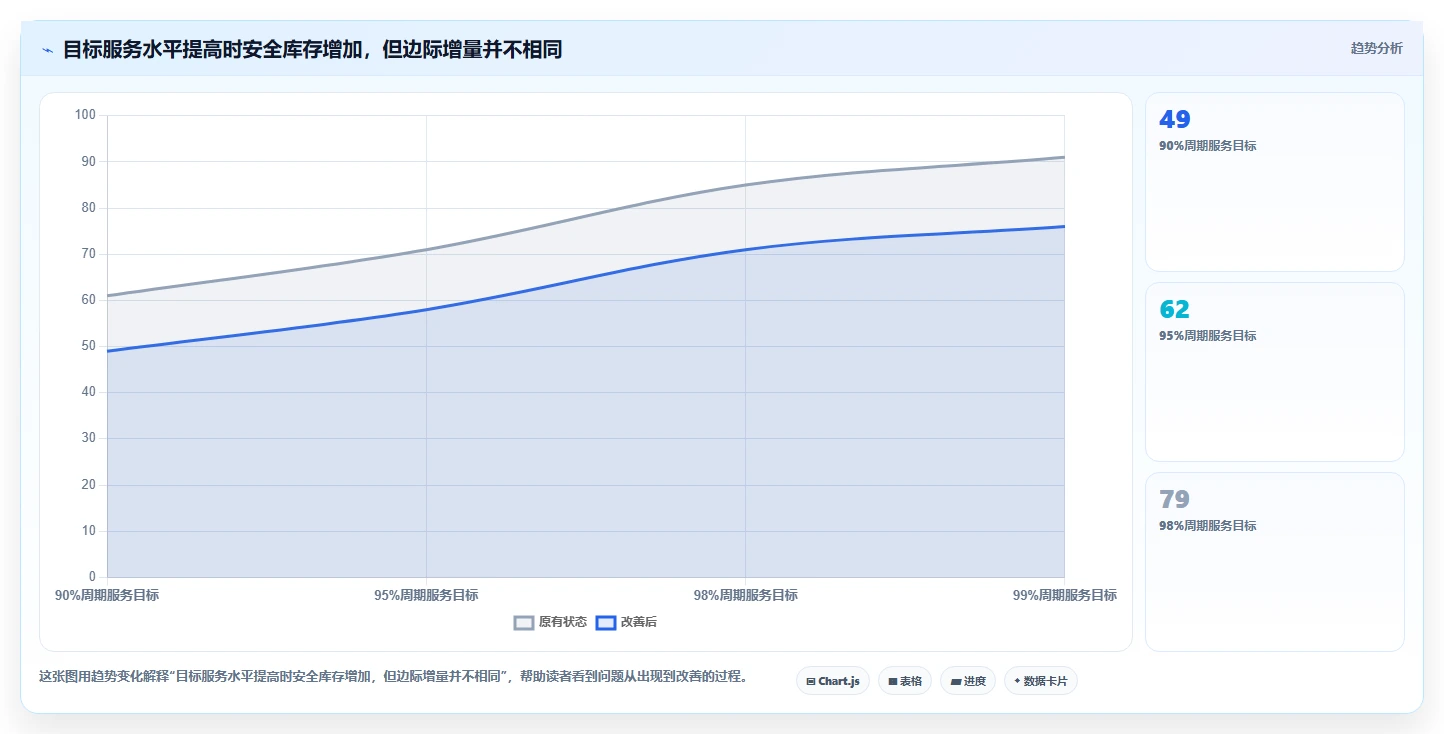Open the card showing value 49
This screenshot has width=1444, height=734.
tap(1275, 182)
